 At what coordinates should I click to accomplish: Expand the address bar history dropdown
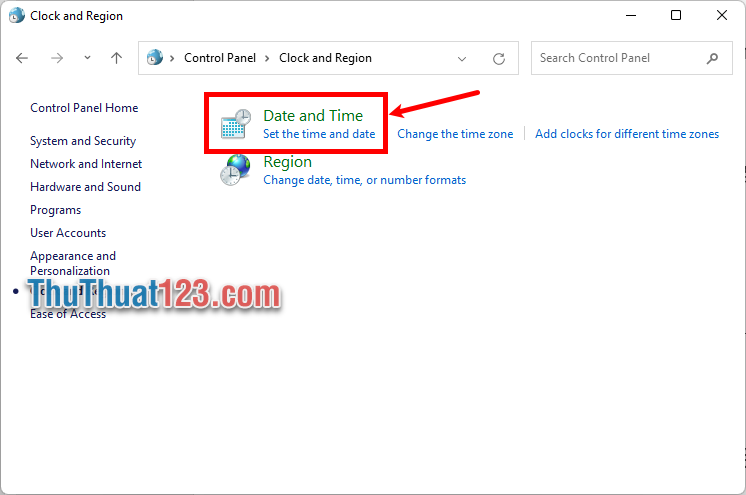tap(460, 58)
